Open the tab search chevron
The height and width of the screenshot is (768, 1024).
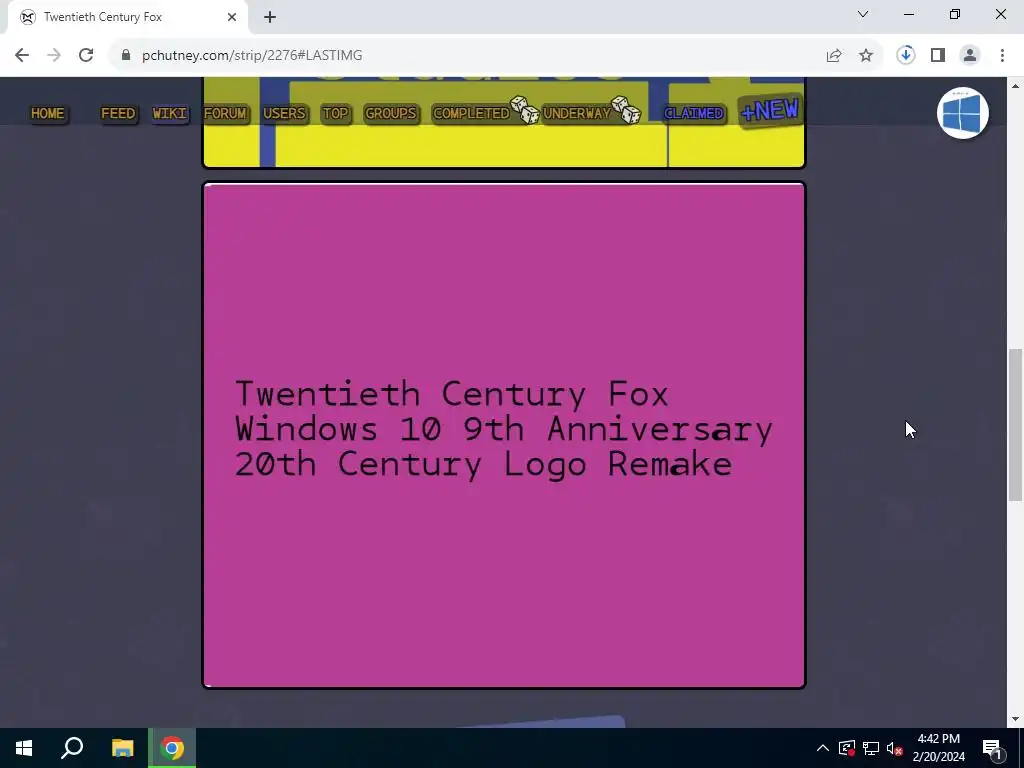[863, 14]
